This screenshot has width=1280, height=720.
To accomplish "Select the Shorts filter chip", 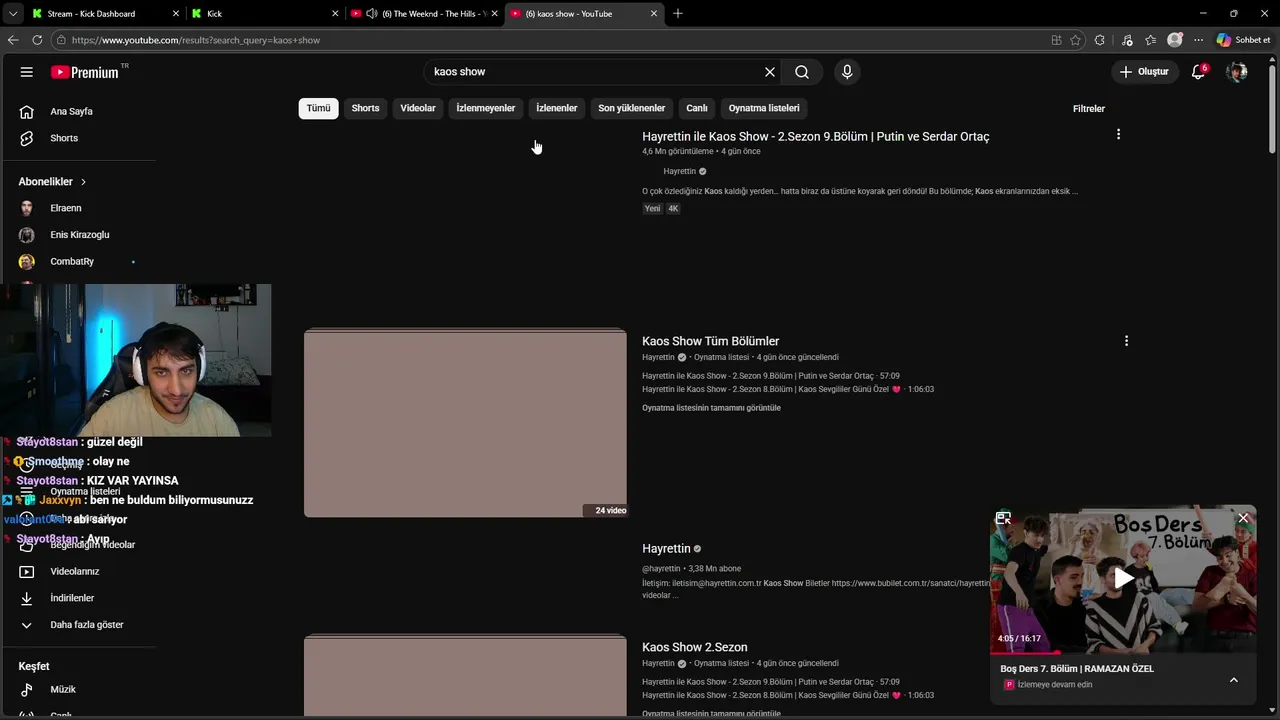I will [x=365, y=108].
